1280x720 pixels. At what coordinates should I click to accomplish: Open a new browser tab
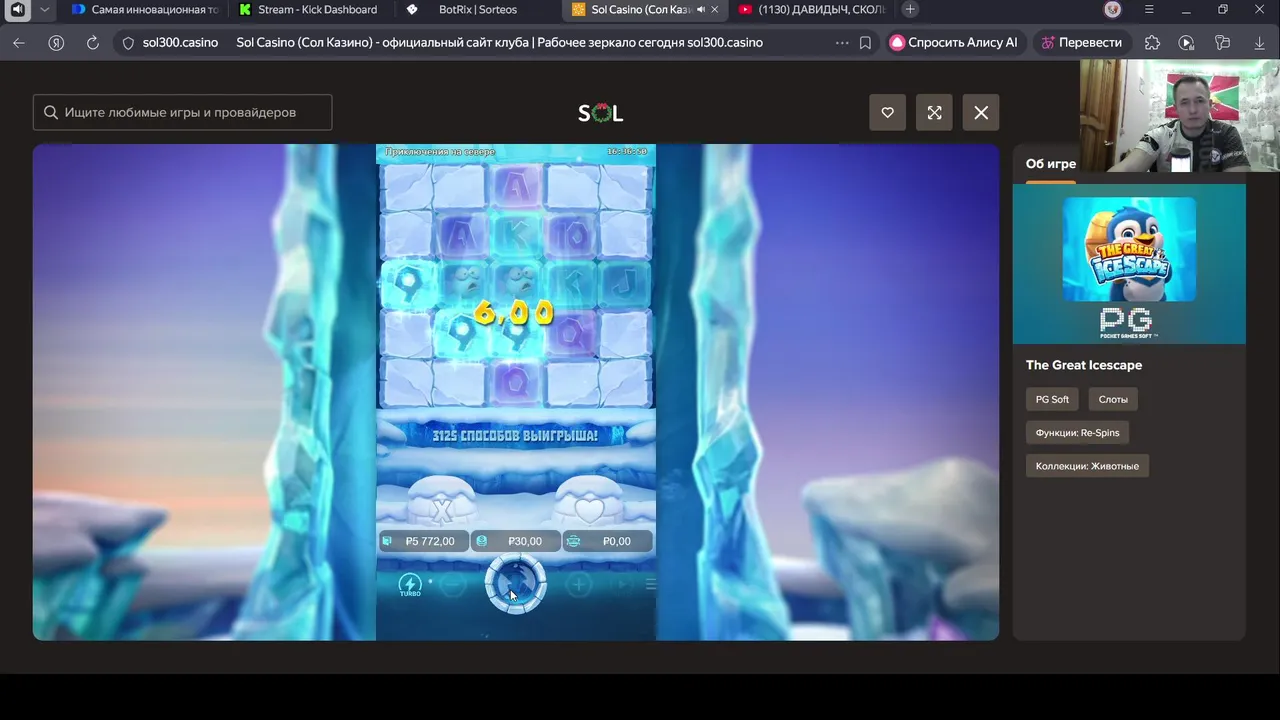(910, 10)
